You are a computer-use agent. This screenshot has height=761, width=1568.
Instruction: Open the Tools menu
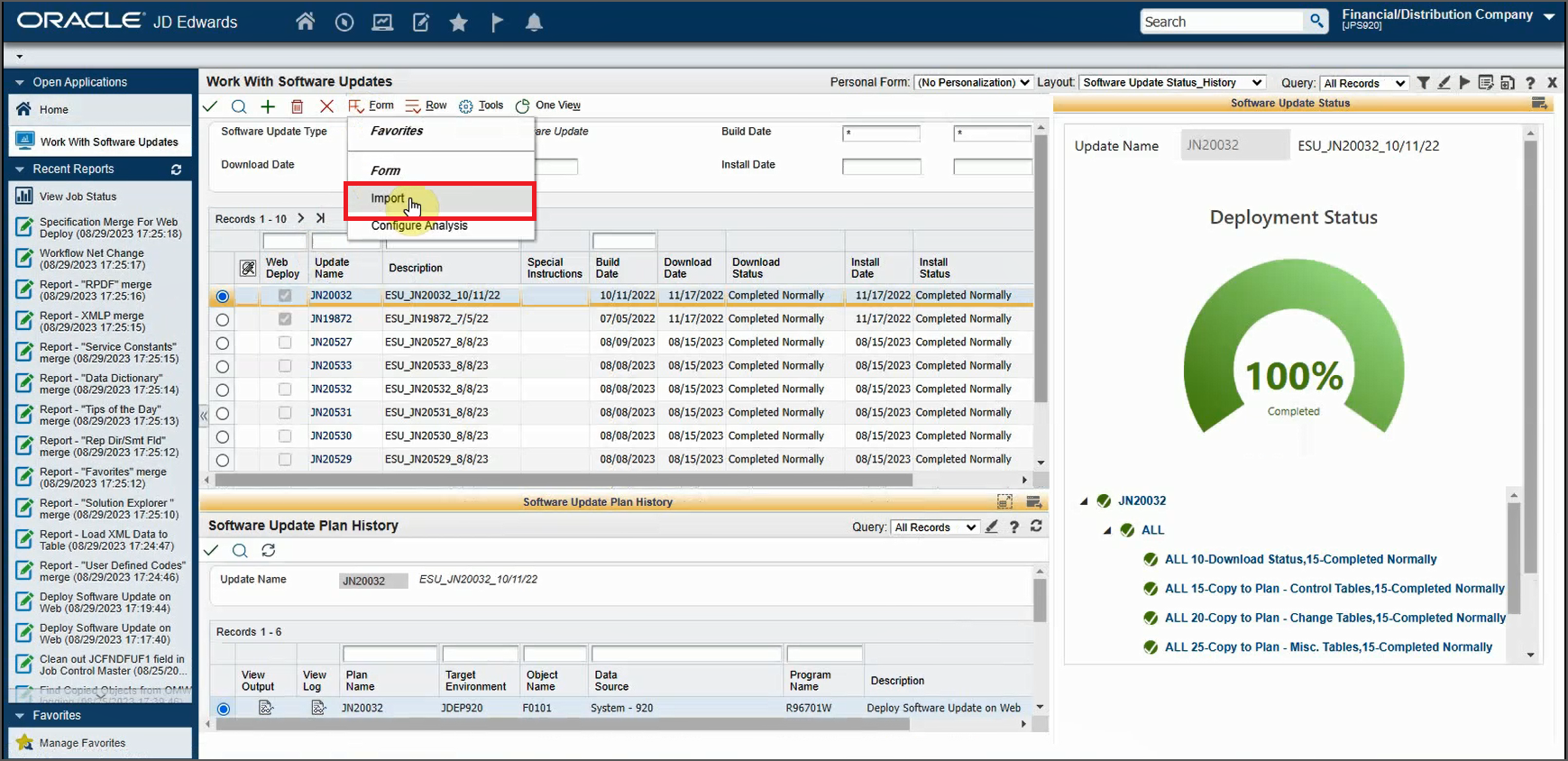pos(481,105)
